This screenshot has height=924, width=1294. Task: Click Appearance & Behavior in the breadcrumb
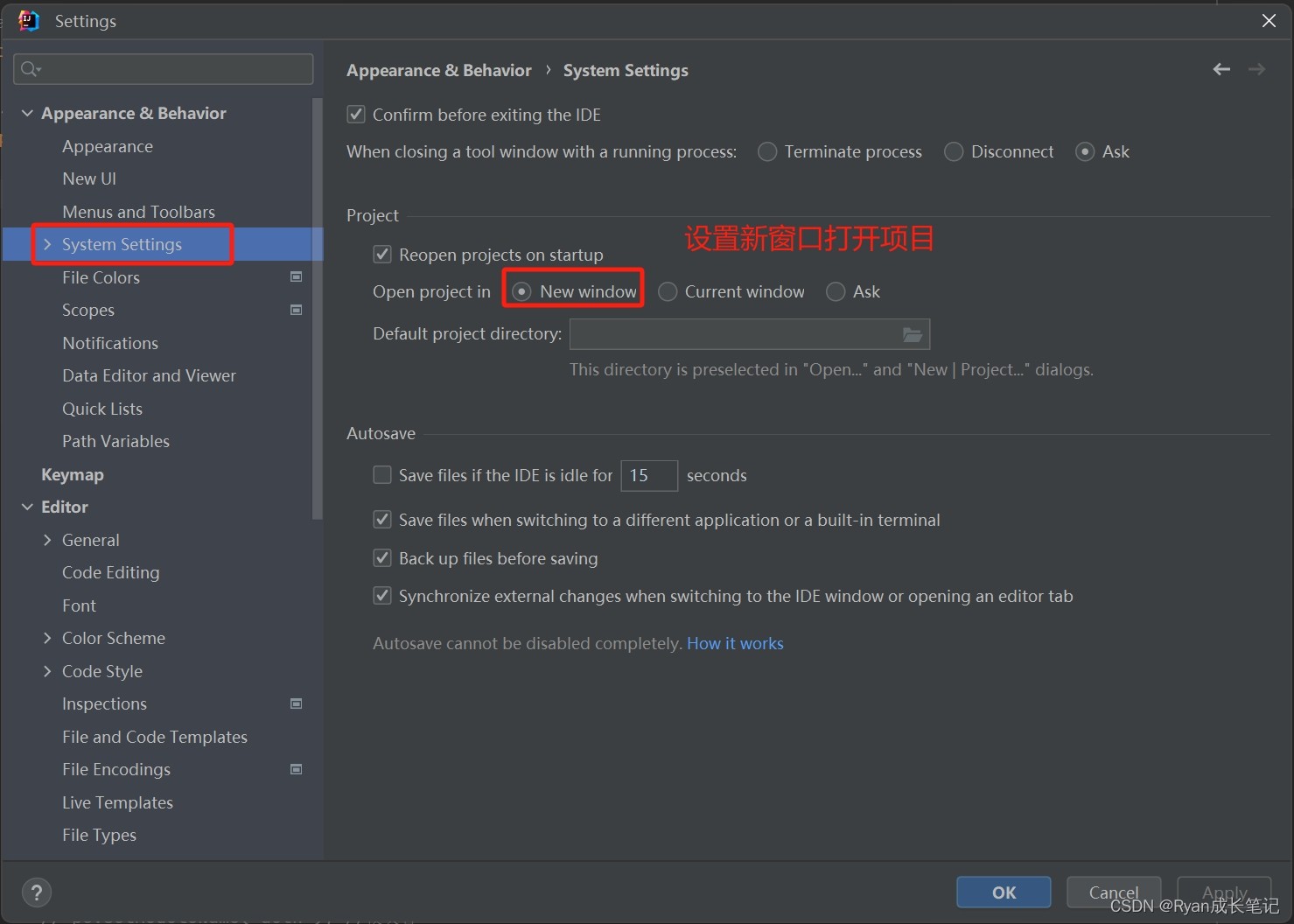click(x=439, y=70)
